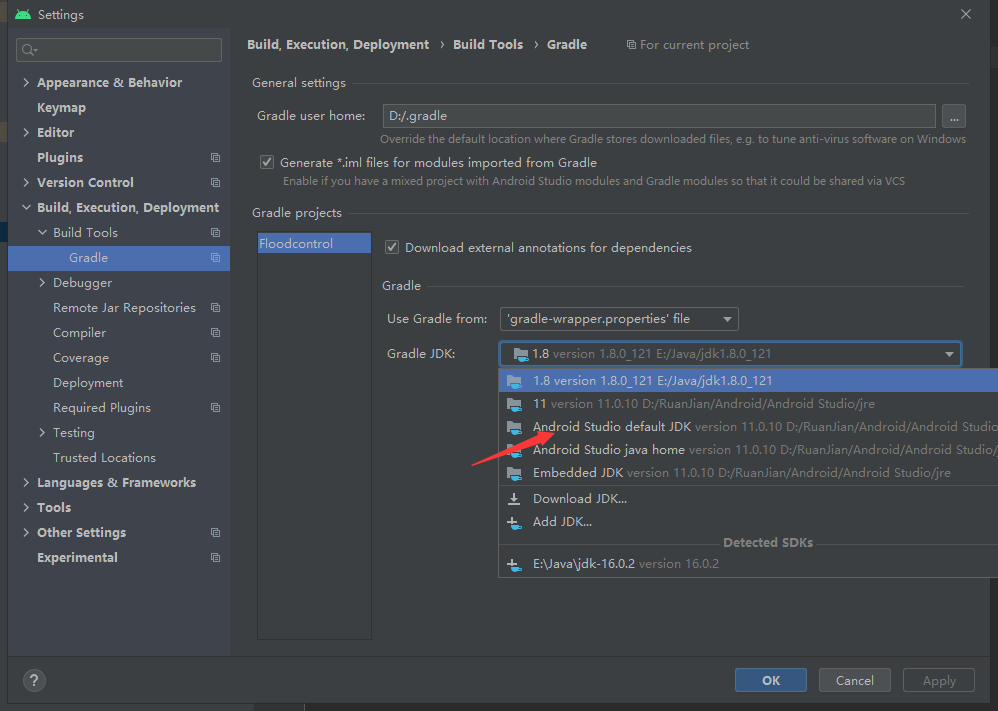Click the share icon beside Plugins

215,157
